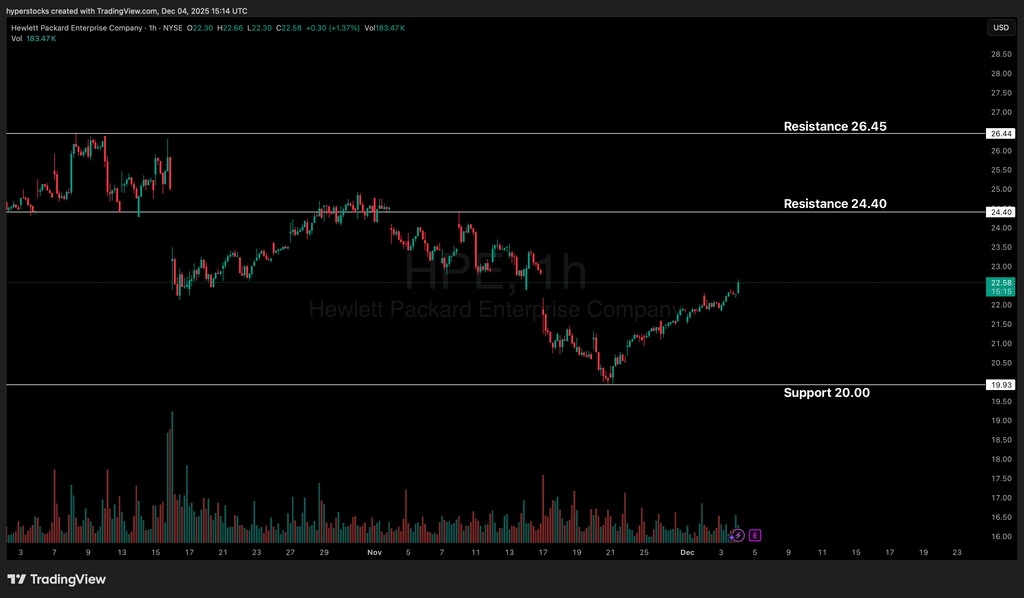Screen dimensions: 1024x598
Task: Select the Nov label on the time axis
Action: click(374, 551)
